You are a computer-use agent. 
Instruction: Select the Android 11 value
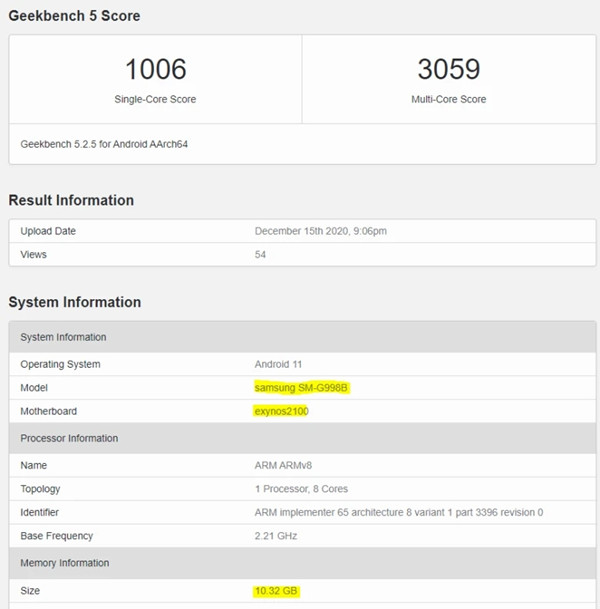coord(278,364)
